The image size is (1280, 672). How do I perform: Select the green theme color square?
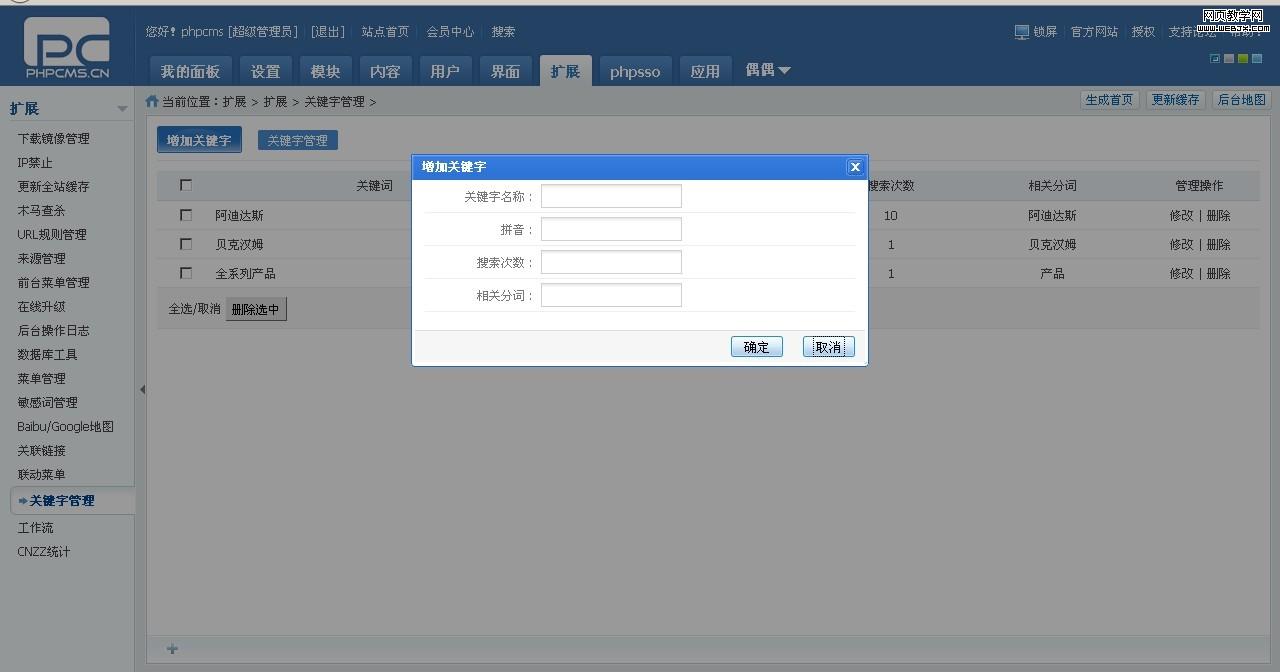[x=1243, y=59]
